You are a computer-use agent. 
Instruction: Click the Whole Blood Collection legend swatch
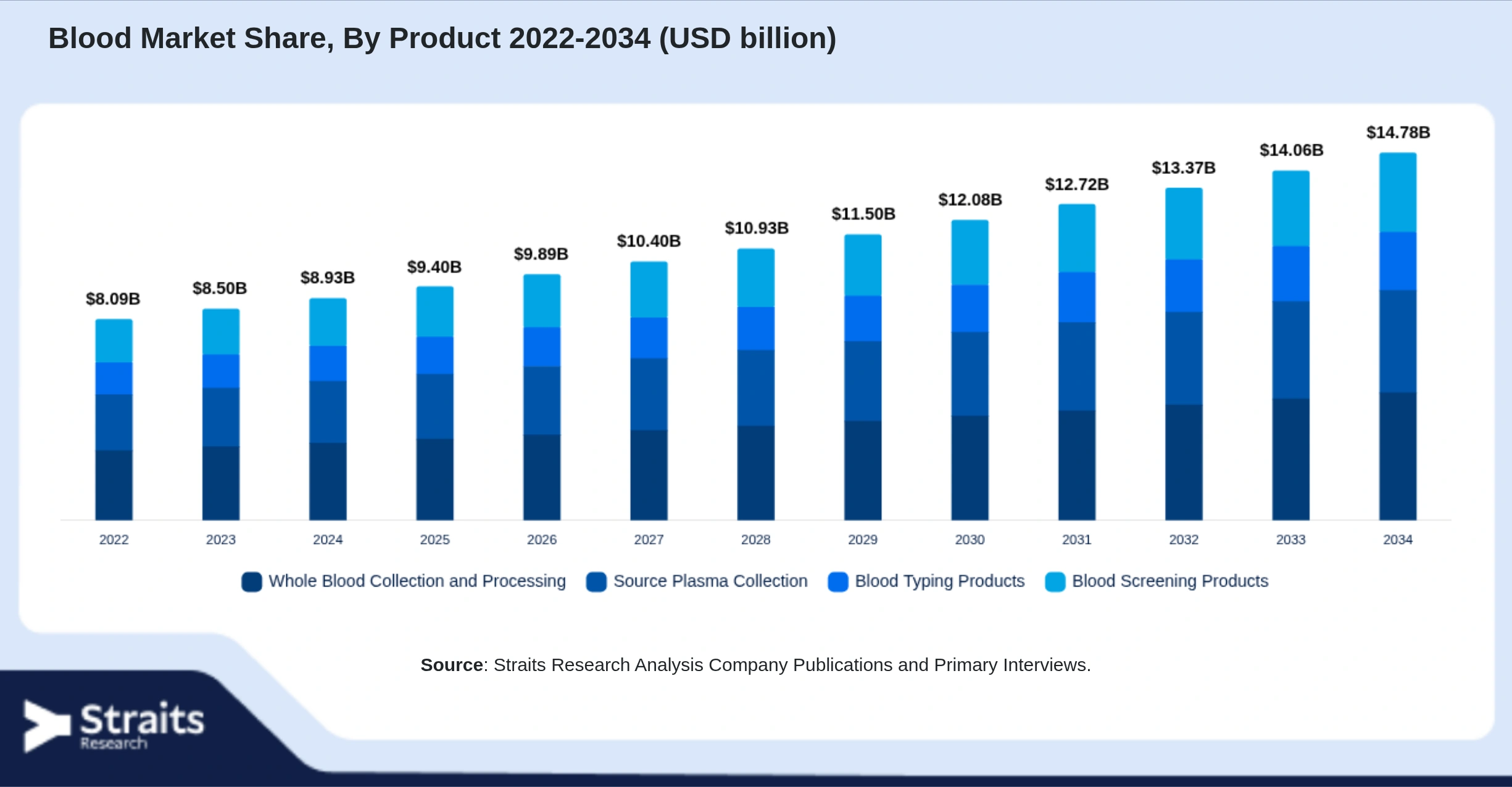(x=252, y=582)
